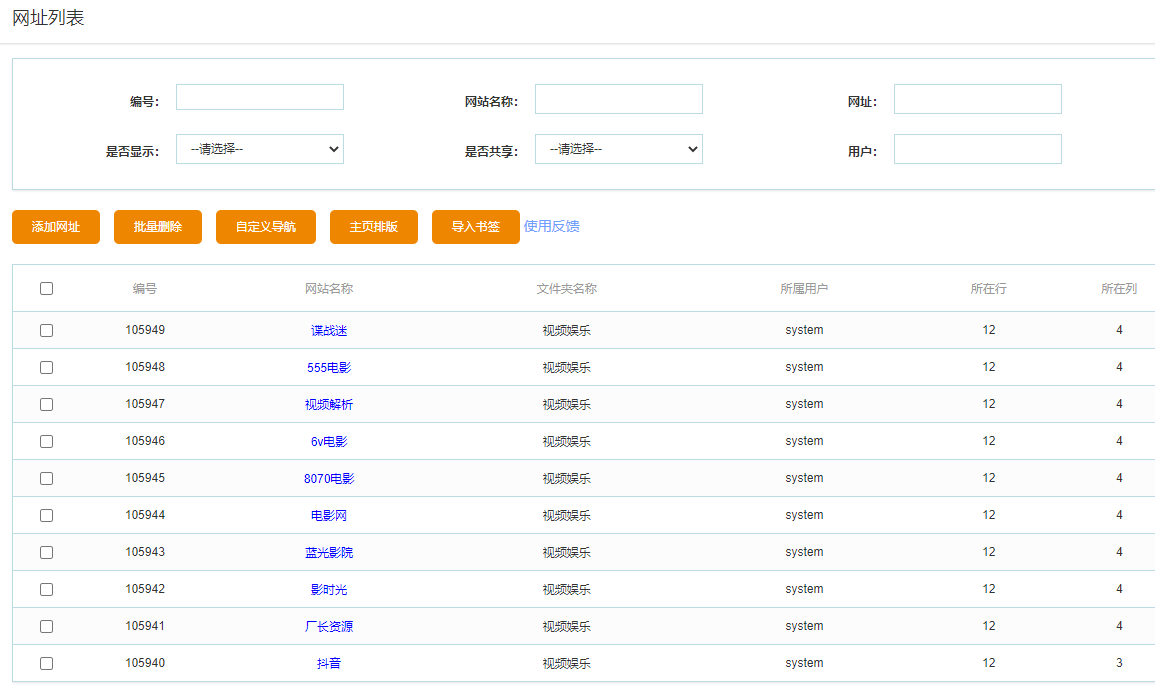
Task: Expand the 是否显示 dropdown
Action: tap(260, 149)
